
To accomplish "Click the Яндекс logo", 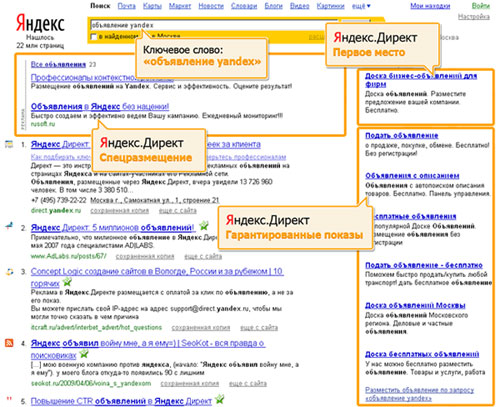I will pyautogui.click(x=40, y=23).
